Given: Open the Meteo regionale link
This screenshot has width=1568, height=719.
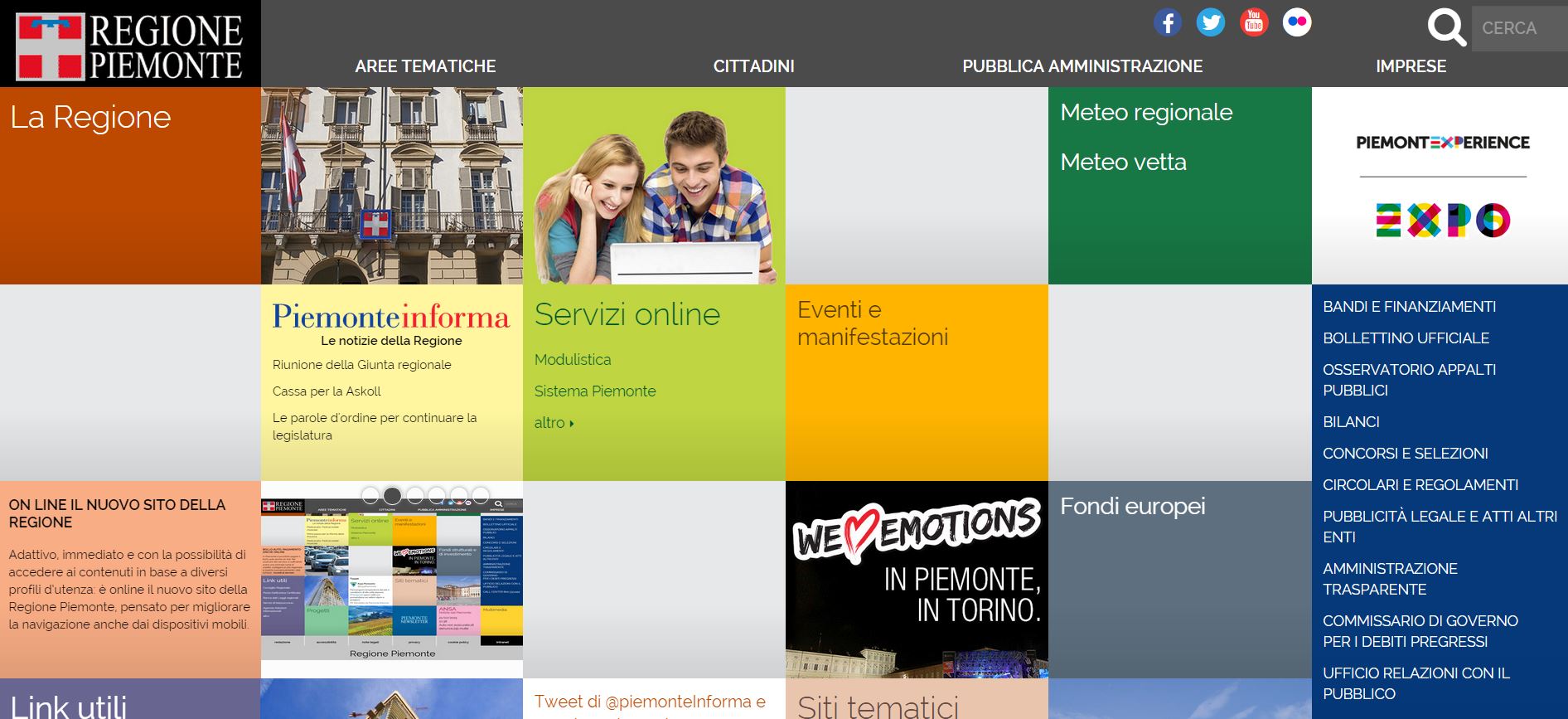Looking at the screenshot, I should coord(1146,113).
